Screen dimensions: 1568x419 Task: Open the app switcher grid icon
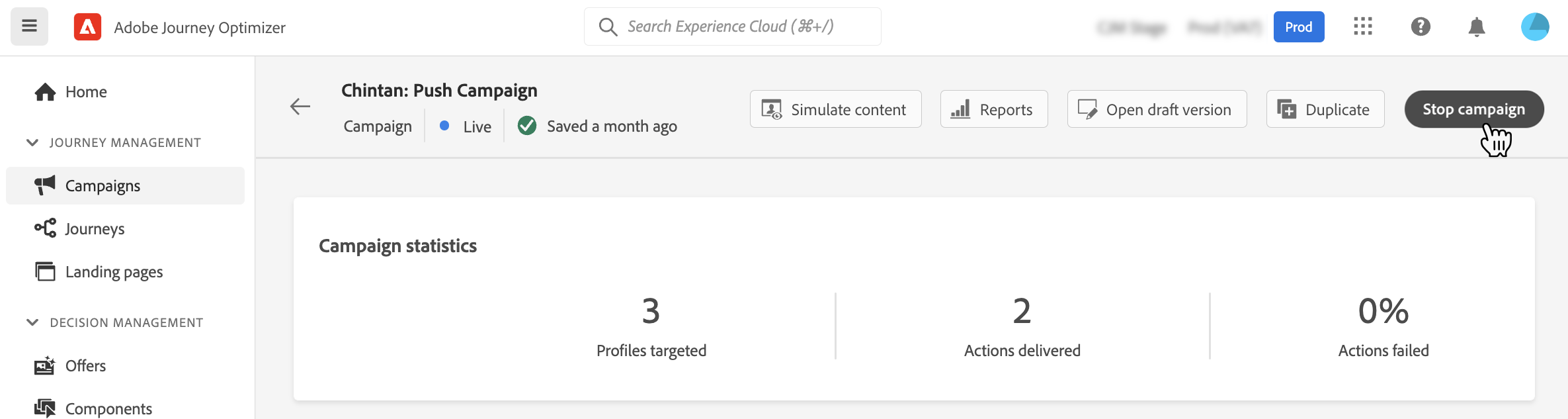(x=1363, y=26)
